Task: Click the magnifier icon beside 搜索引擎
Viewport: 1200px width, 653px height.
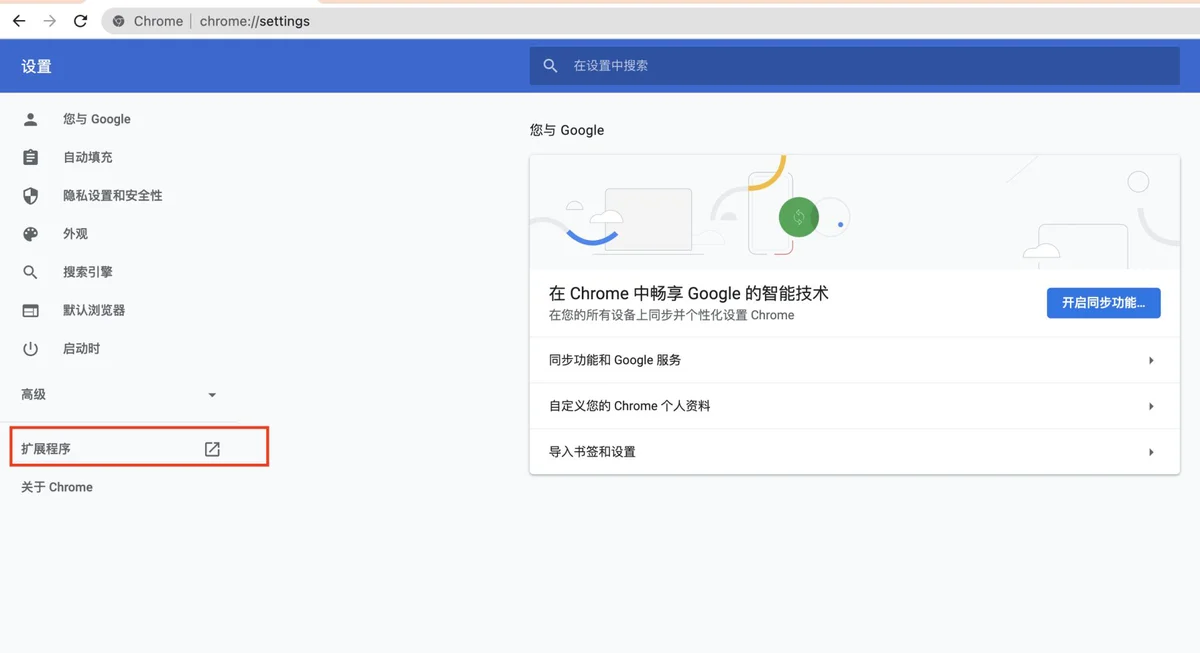Action: [30, 272]
